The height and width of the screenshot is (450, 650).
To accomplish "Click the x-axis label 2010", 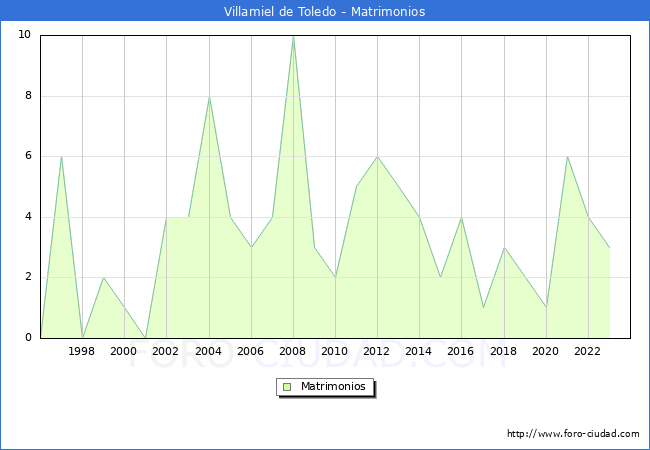I will click(335, 351).
